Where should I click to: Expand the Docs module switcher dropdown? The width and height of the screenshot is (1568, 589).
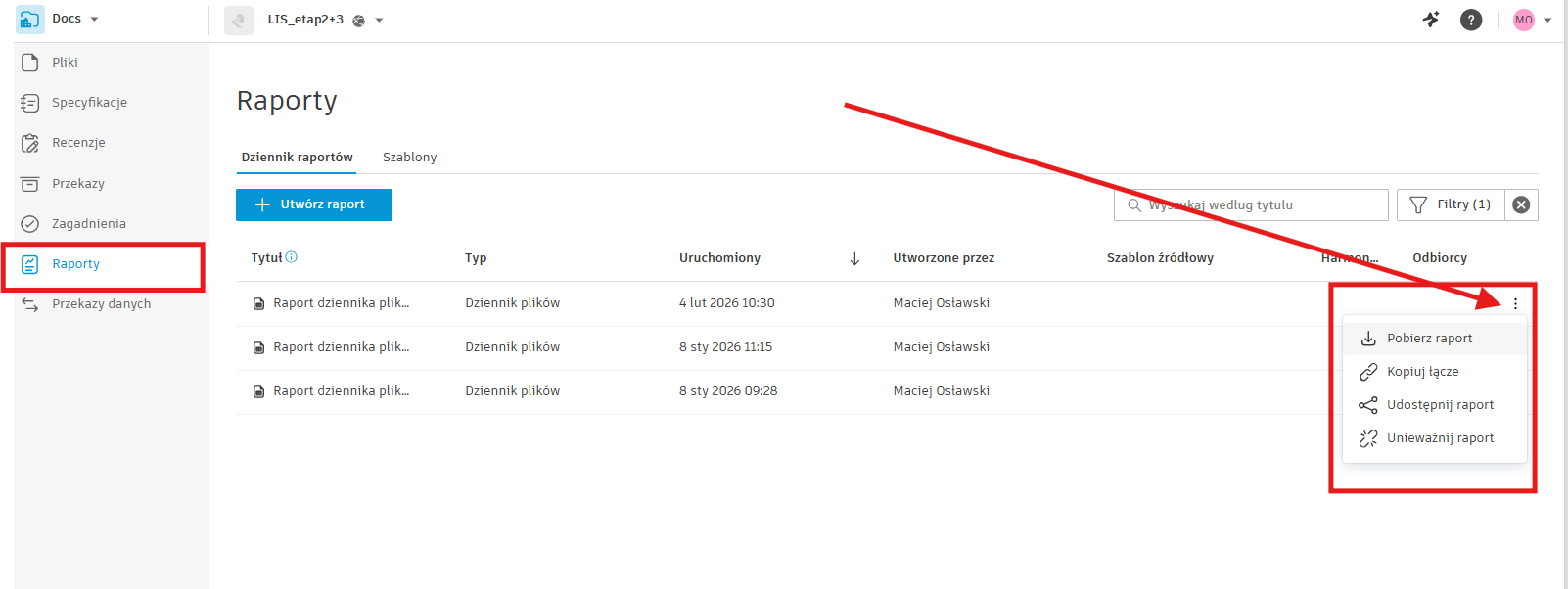pos(94,20)
